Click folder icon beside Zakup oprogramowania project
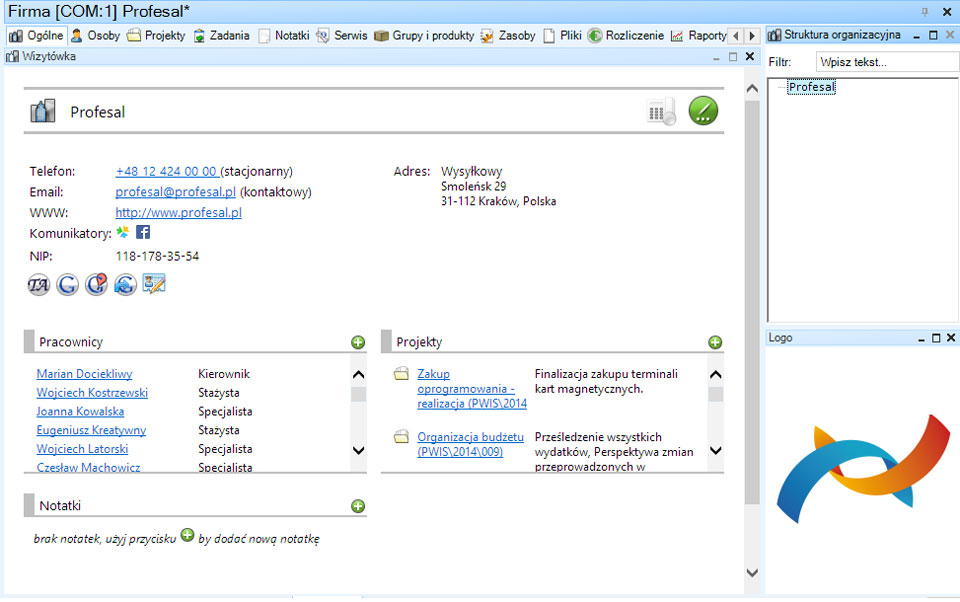The height and width of the screenshot is (602, 960). tap(401, 374)
